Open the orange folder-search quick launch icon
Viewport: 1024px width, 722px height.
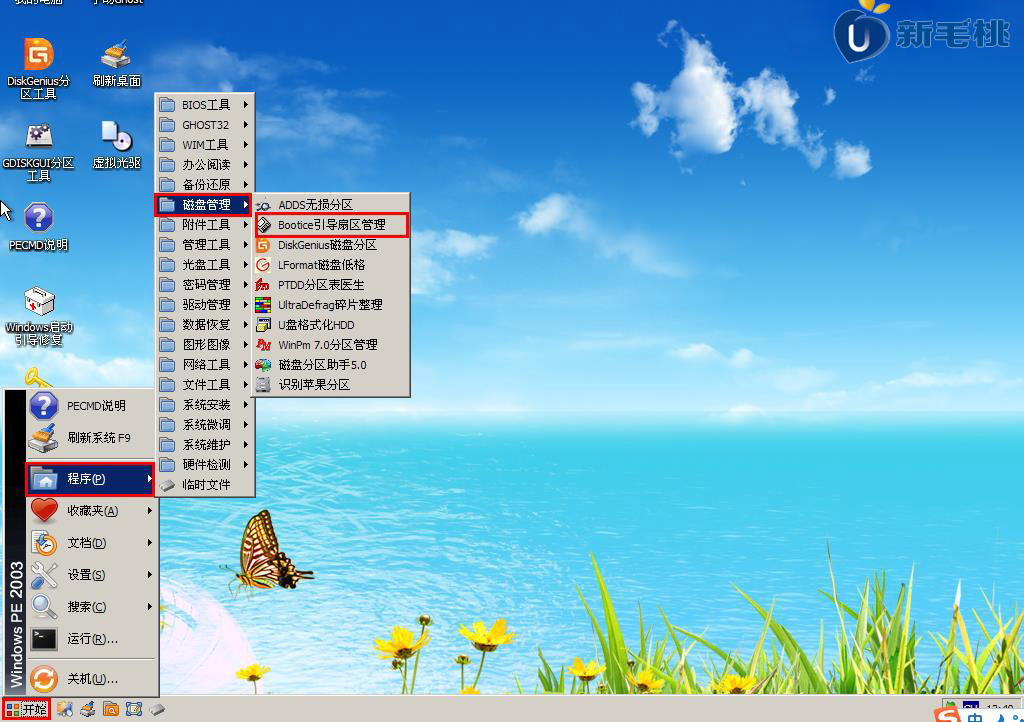[x=111, y=709]
